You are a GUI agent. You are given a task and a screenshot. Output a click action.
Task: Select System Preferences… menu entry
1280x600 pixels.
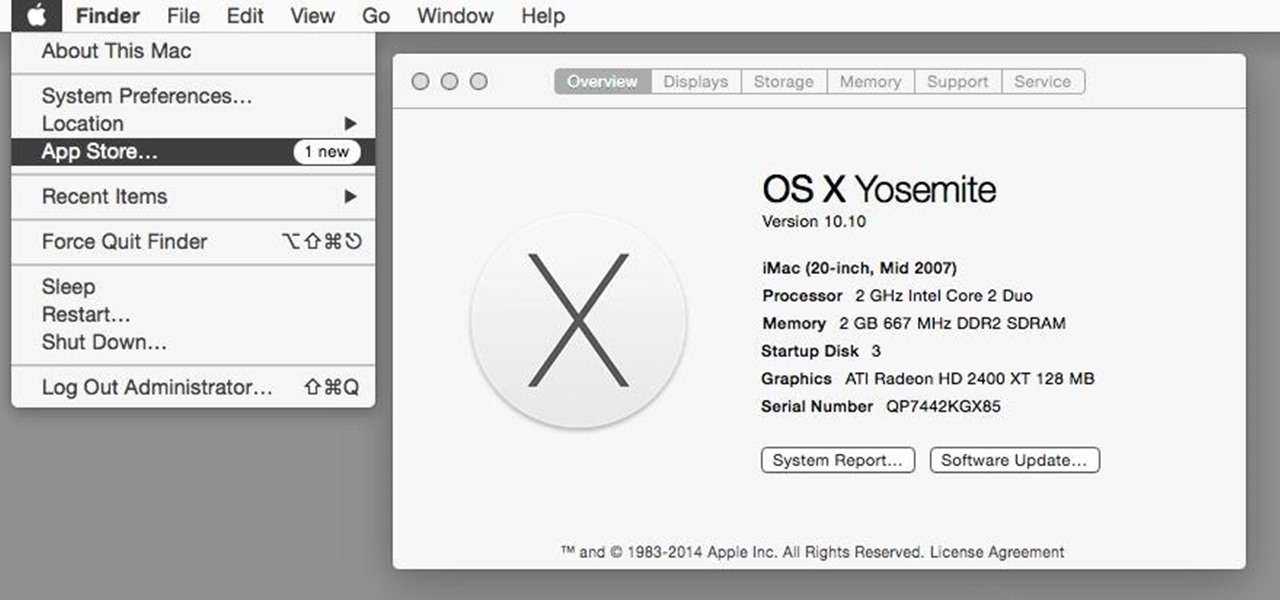pos(193,96)
